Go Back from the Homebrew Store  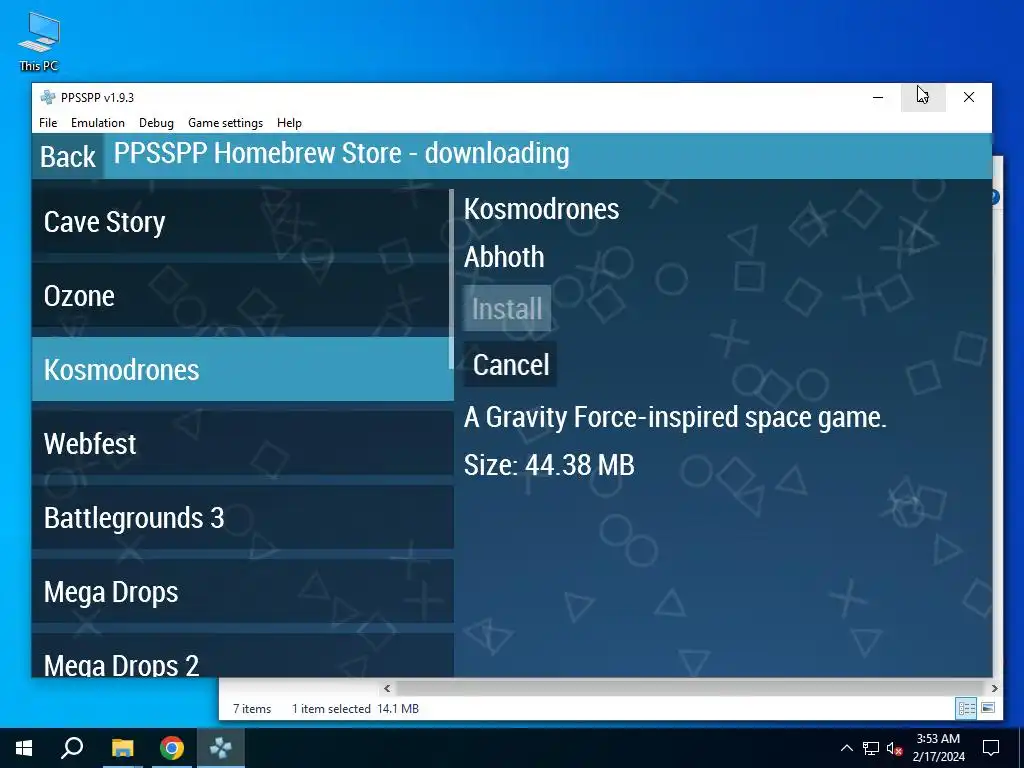68,157
